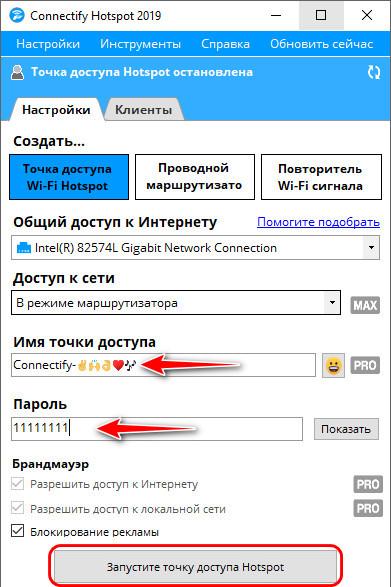Click the Брандмауэр section label
Screen dimensions: 391x587
[51, 464]
